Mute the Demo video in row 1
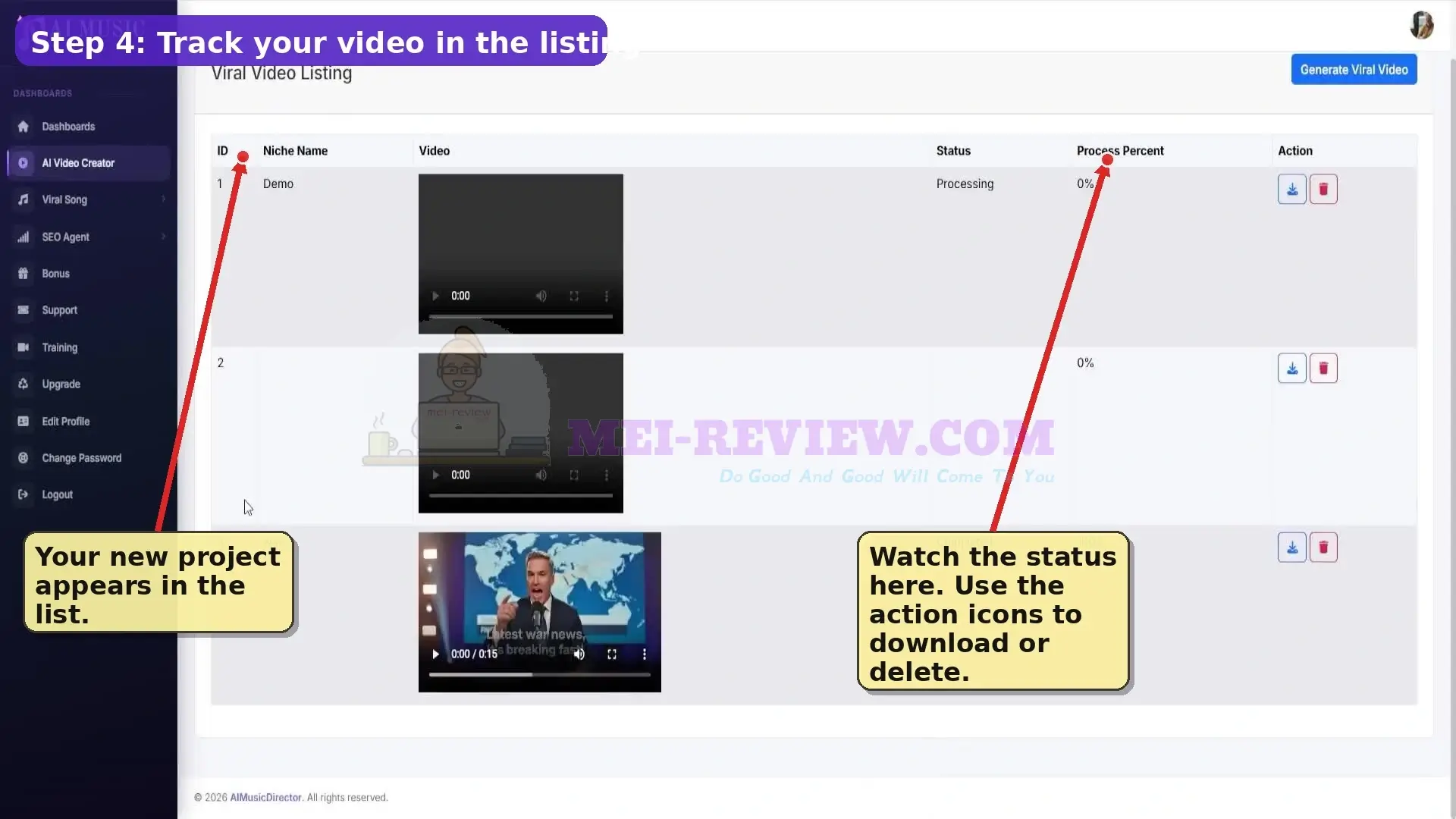1456x819 pixels. coord(541,296)
